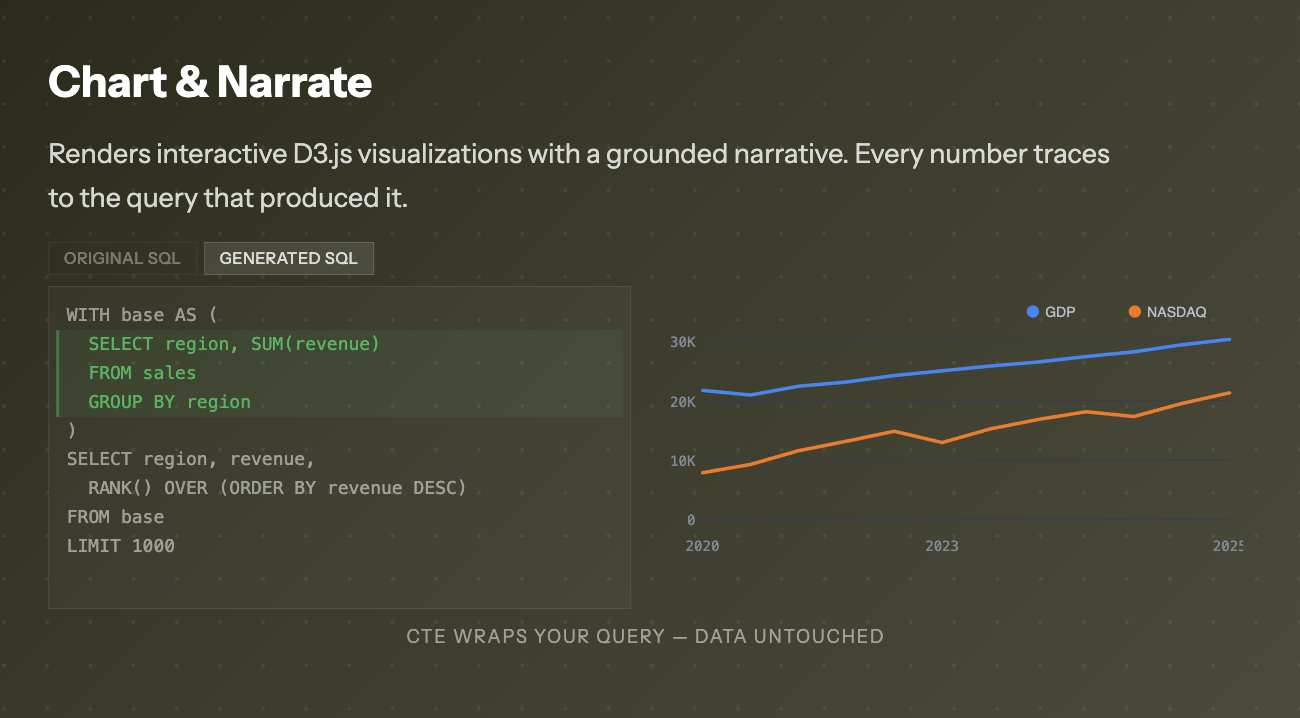Click the GDP legend label

pyautogui.click(x=1060, y=312)
